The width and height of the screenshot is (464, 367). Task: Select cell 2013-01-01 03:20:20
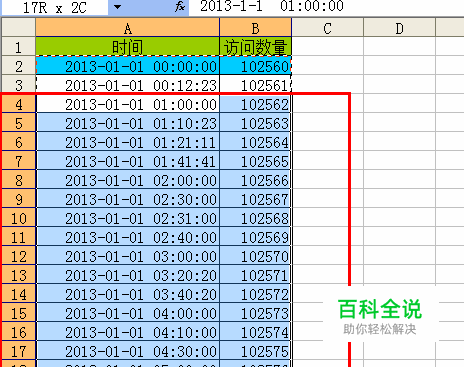[x=128, y=275]
